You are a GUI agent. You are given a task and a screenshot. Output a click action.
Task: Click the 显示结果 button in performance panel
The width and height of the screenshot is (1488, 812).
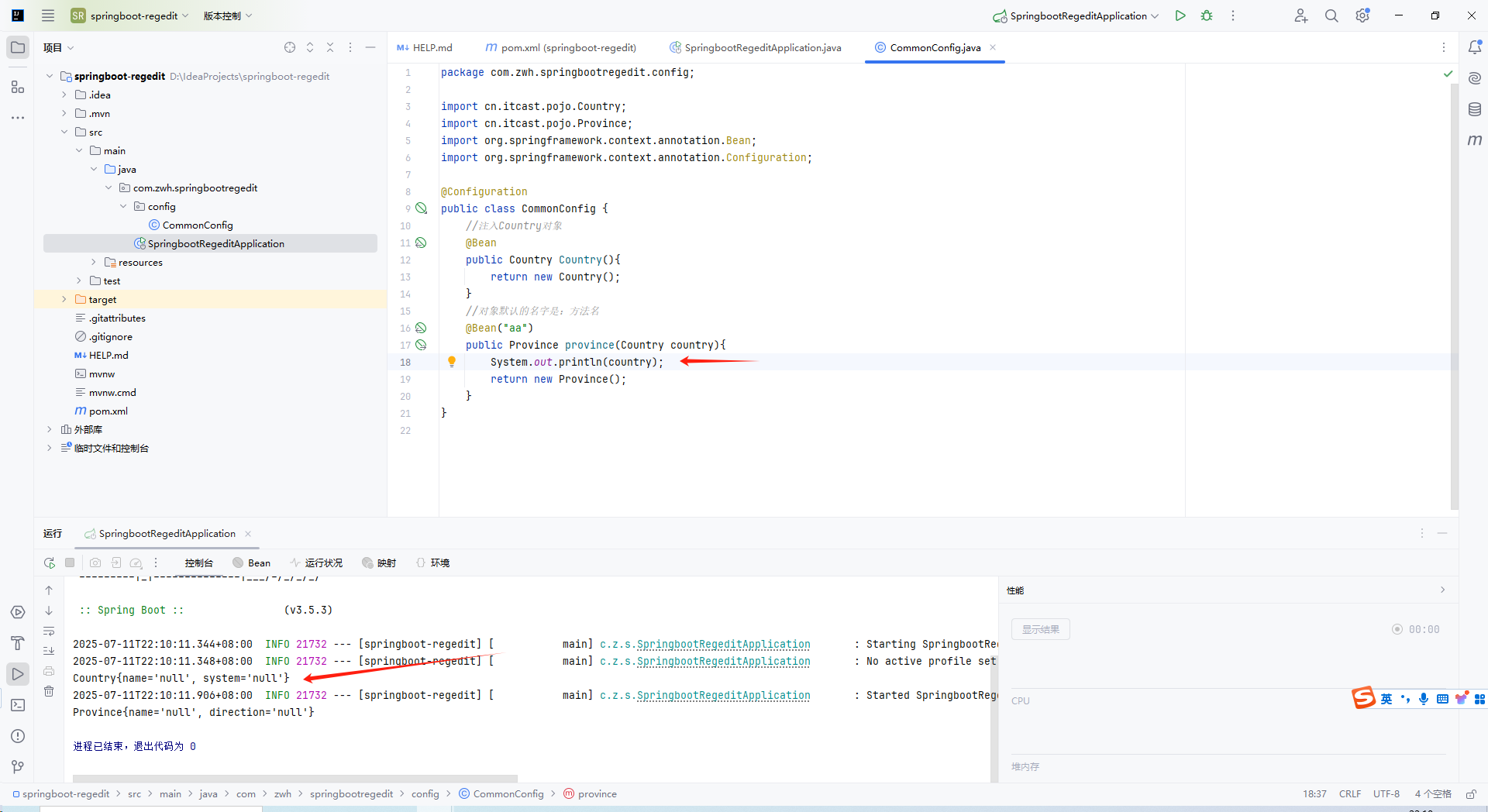pyautogui.click(x=1040, y=629)
